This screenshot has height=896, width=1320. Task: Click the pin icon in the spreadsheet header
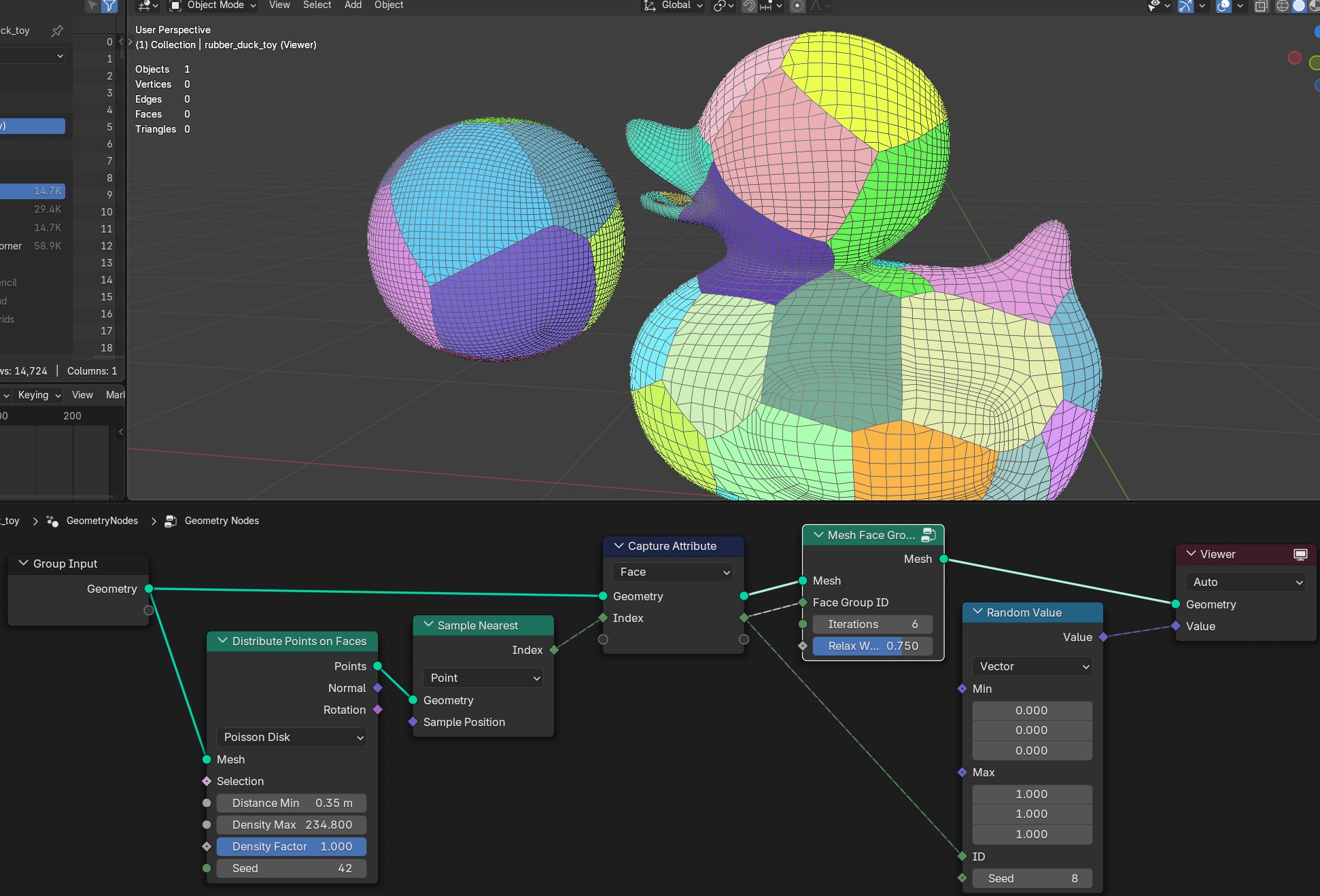[57, 31]
